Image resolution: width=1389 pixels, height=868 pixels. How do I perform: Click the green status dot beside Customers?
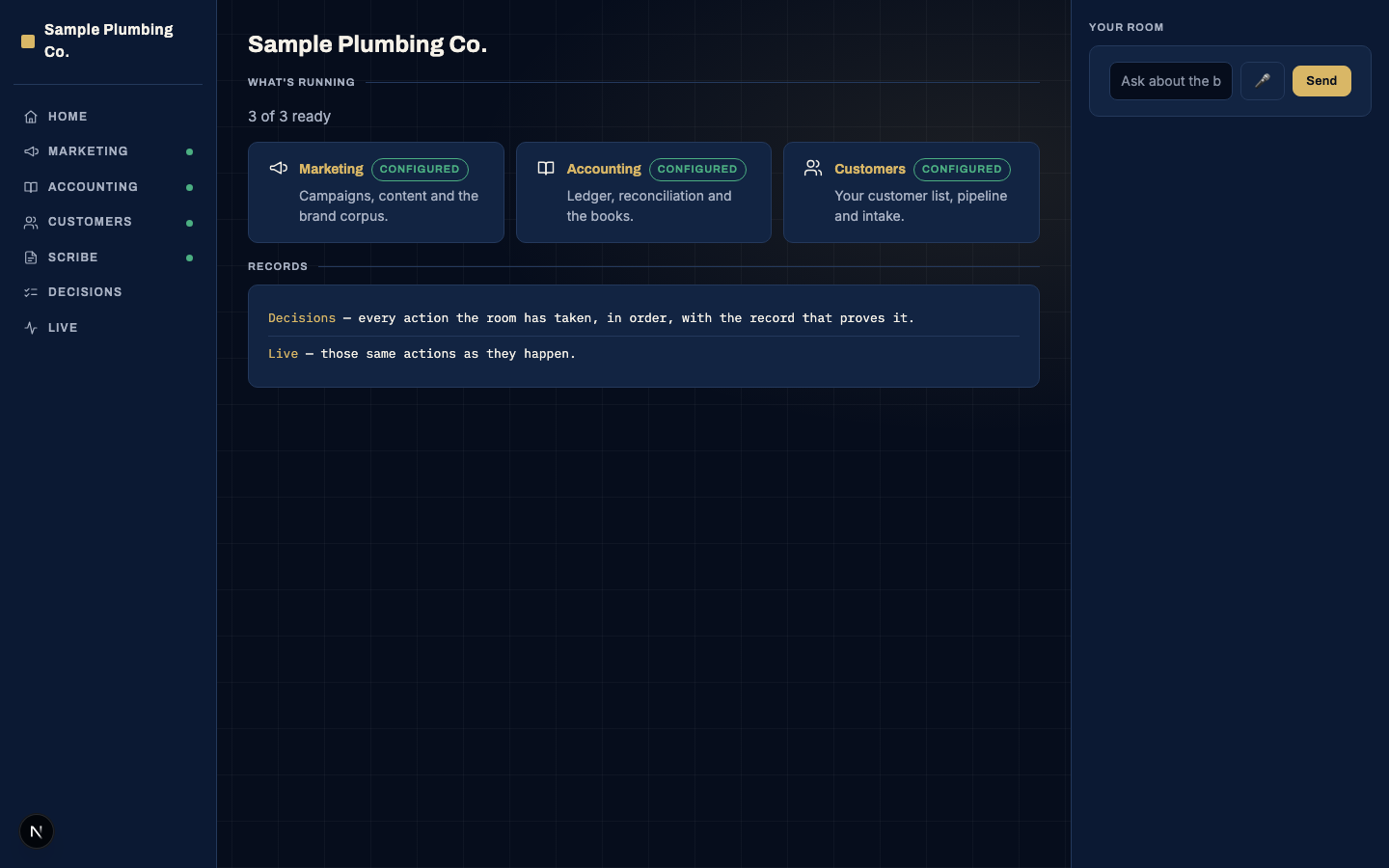[x=189, y=223]
